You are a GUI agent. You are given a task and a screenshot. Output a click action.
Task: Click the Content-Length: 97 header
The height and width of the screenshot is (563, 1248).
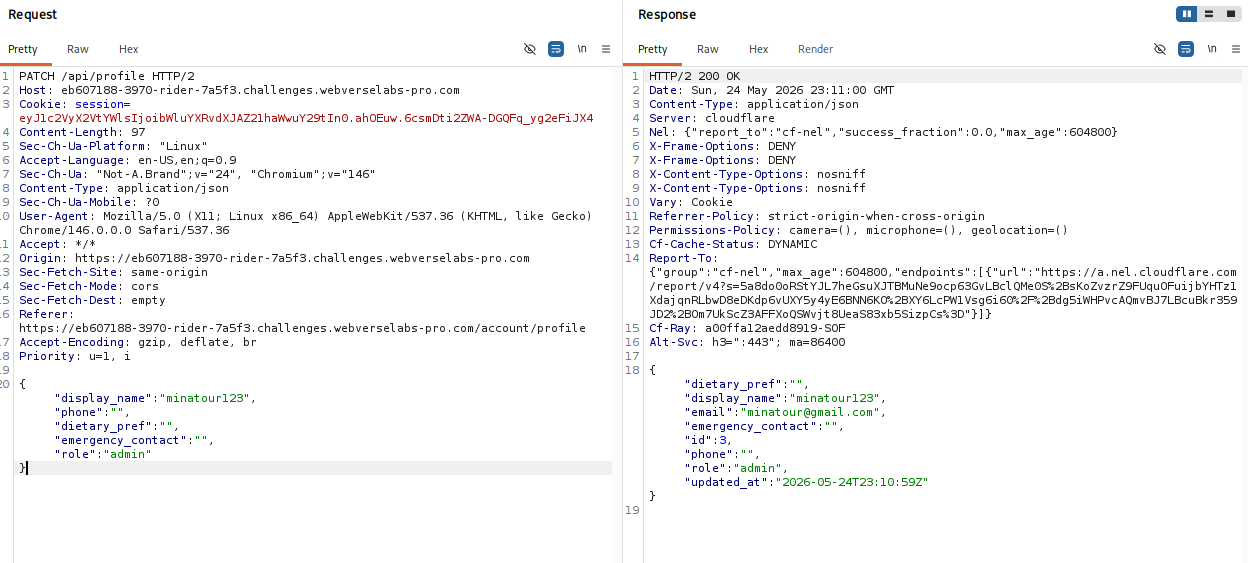(82, 132)
